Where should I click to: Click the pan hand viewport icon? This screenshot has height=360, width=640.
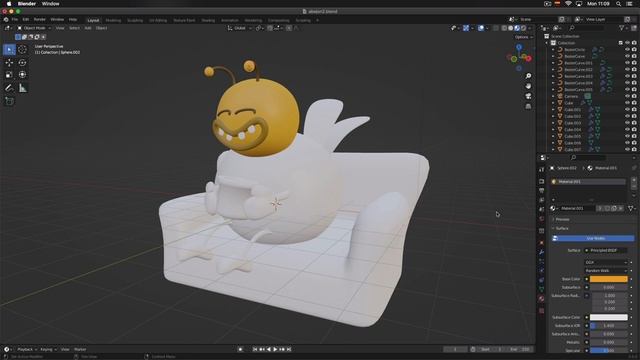pyautogui.click(x=528, y=86)
